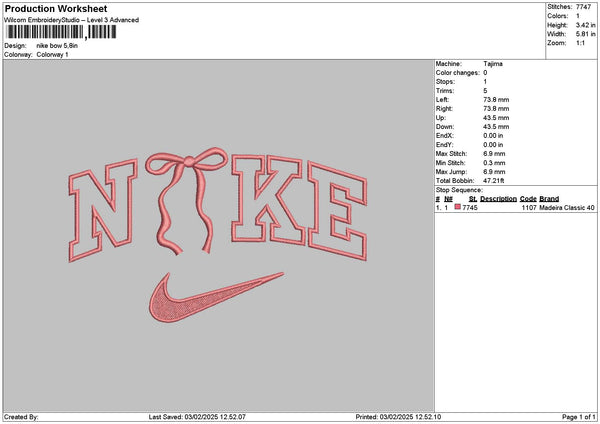Viewport: 600px width, 424px height.
Task: Click the Last Saved timestamp in footer
Action: (x=205, y=416)
